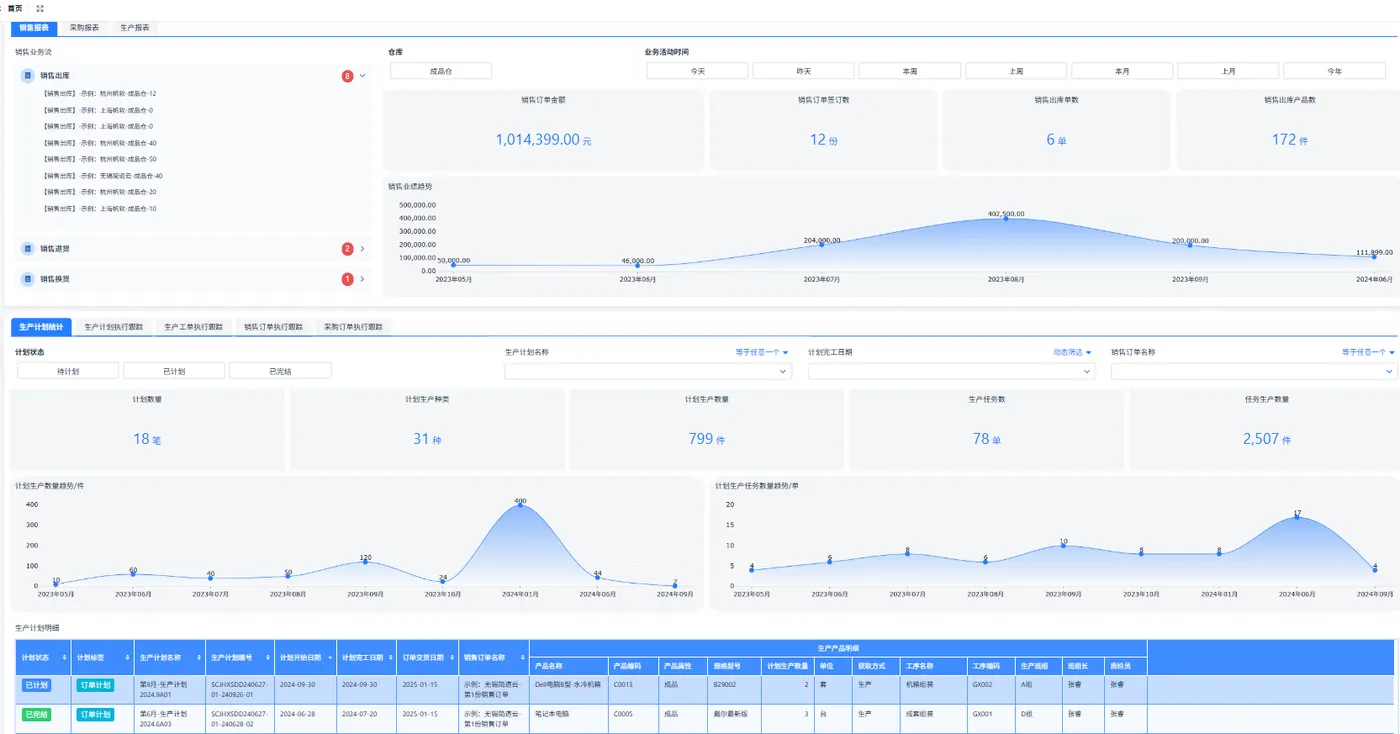
Task: Toggle the 本周 time filter
Action: 910,71
